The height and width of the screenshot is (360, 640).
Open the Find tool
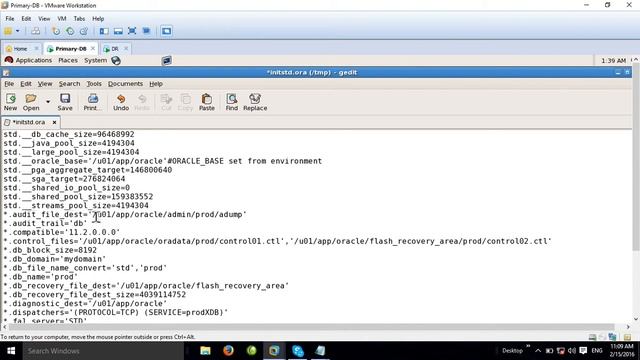click(231, 102)
